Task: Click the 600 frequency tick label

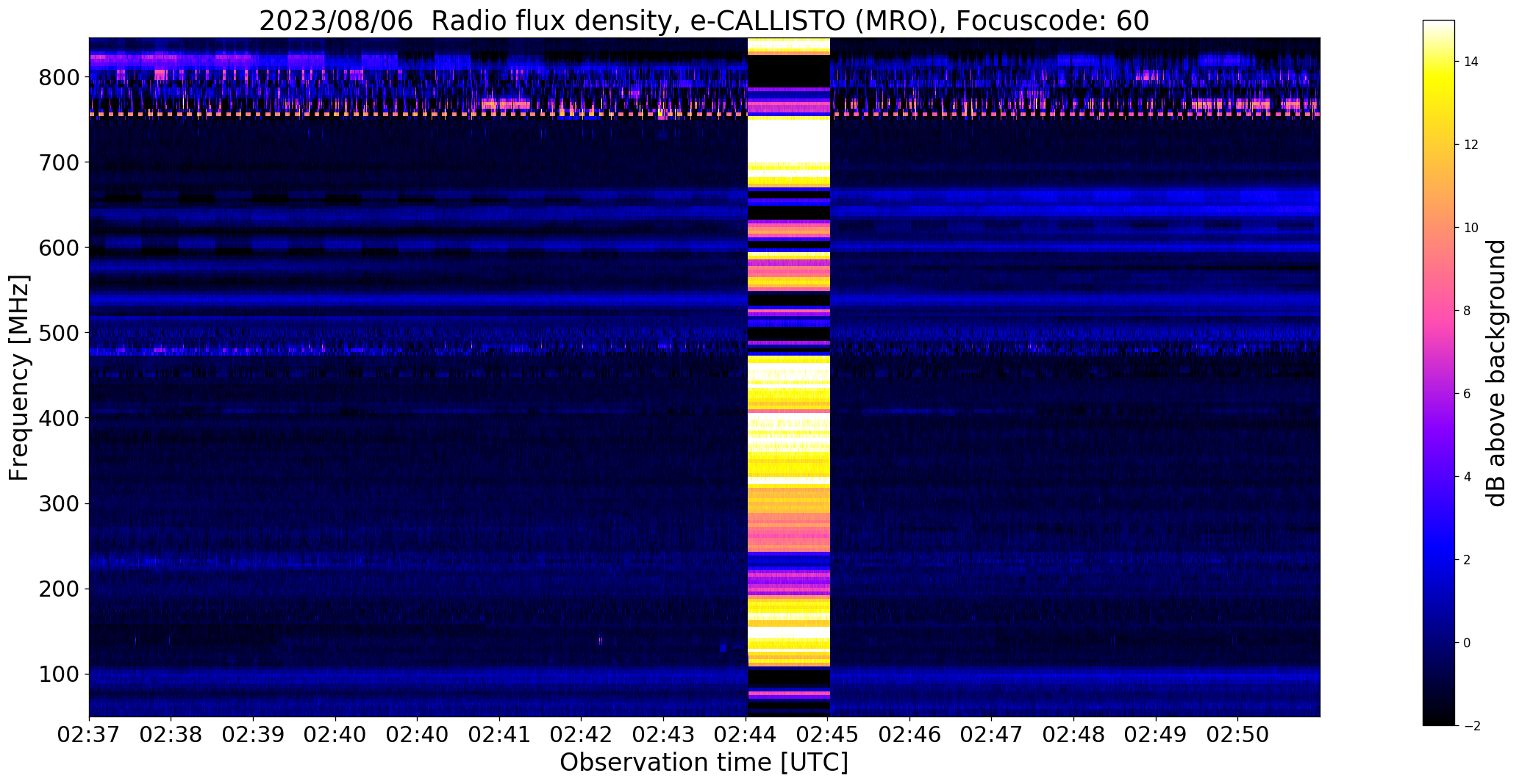Action: click(58, 248)
